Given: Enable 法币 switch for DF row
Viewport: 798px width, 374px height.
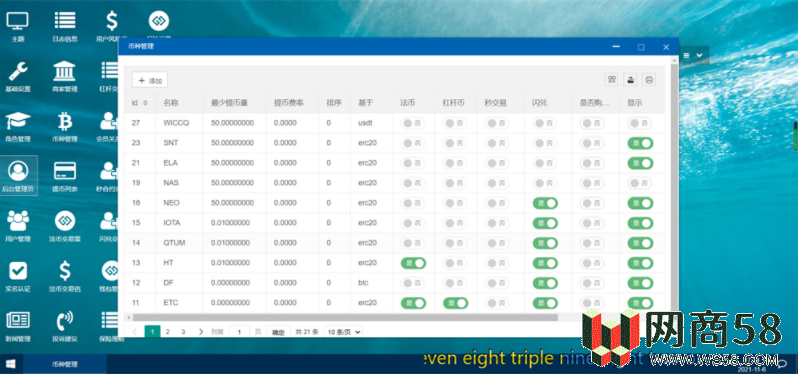Looking at the screenshot, I should click(x=413, y=283).
